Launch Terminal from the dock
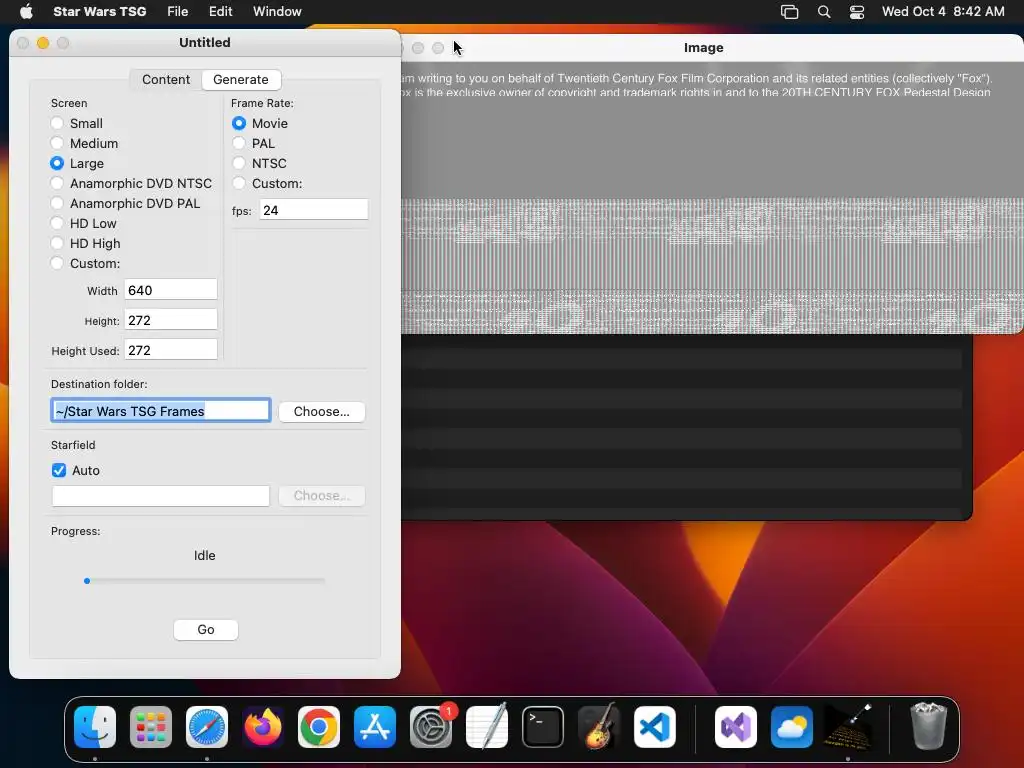The image size is (1024, 768). 543,727
